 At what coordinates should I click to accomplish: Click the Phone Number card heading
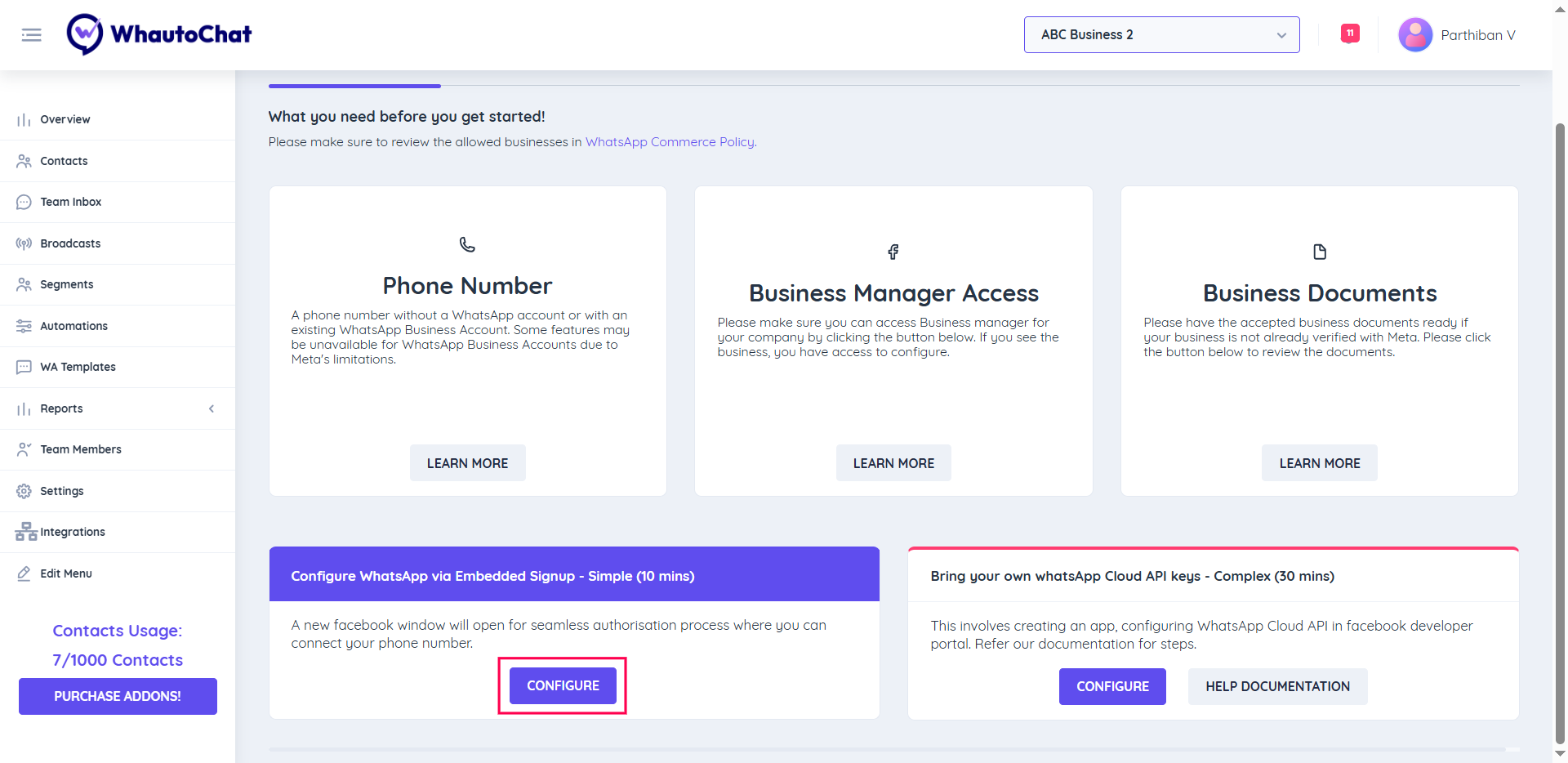pyautogui.click(x=467, y=286)
